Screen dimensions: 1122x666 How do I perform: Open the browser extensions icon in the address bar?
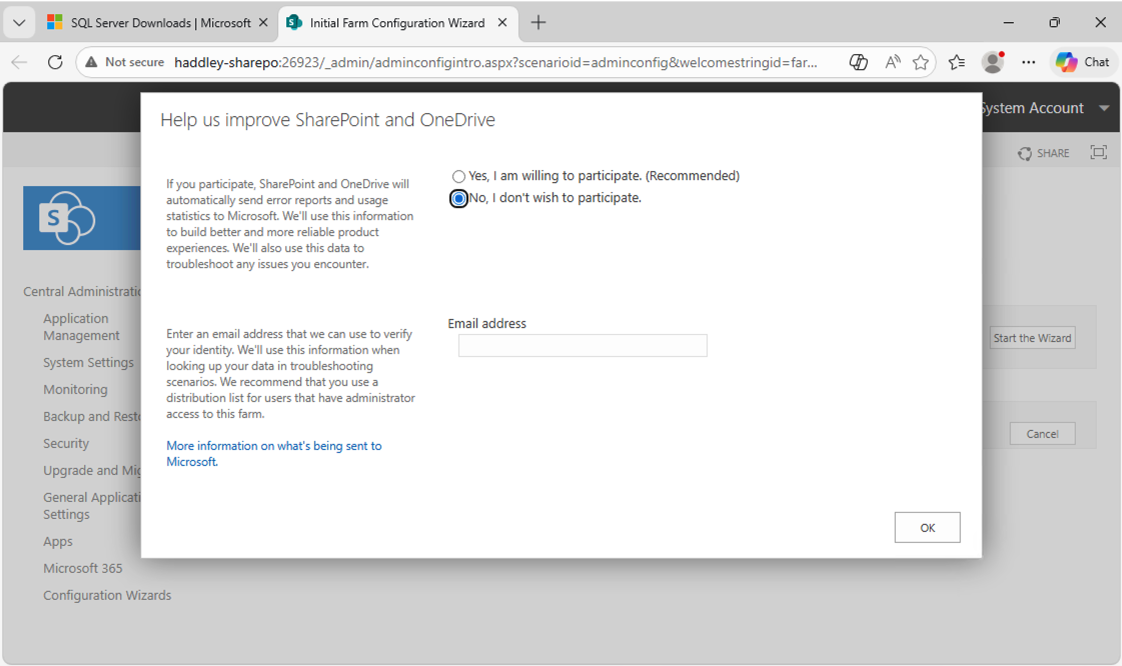click(x=858, y=62)
